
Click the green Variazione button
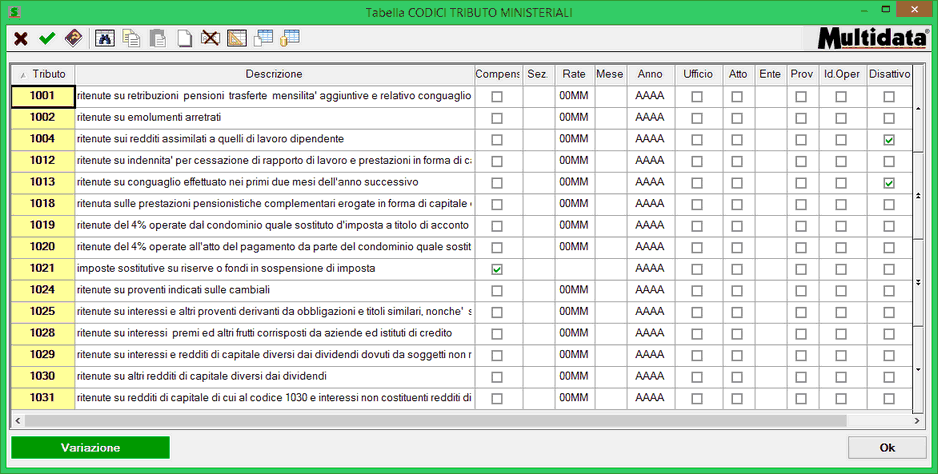[x=90, y=448]
